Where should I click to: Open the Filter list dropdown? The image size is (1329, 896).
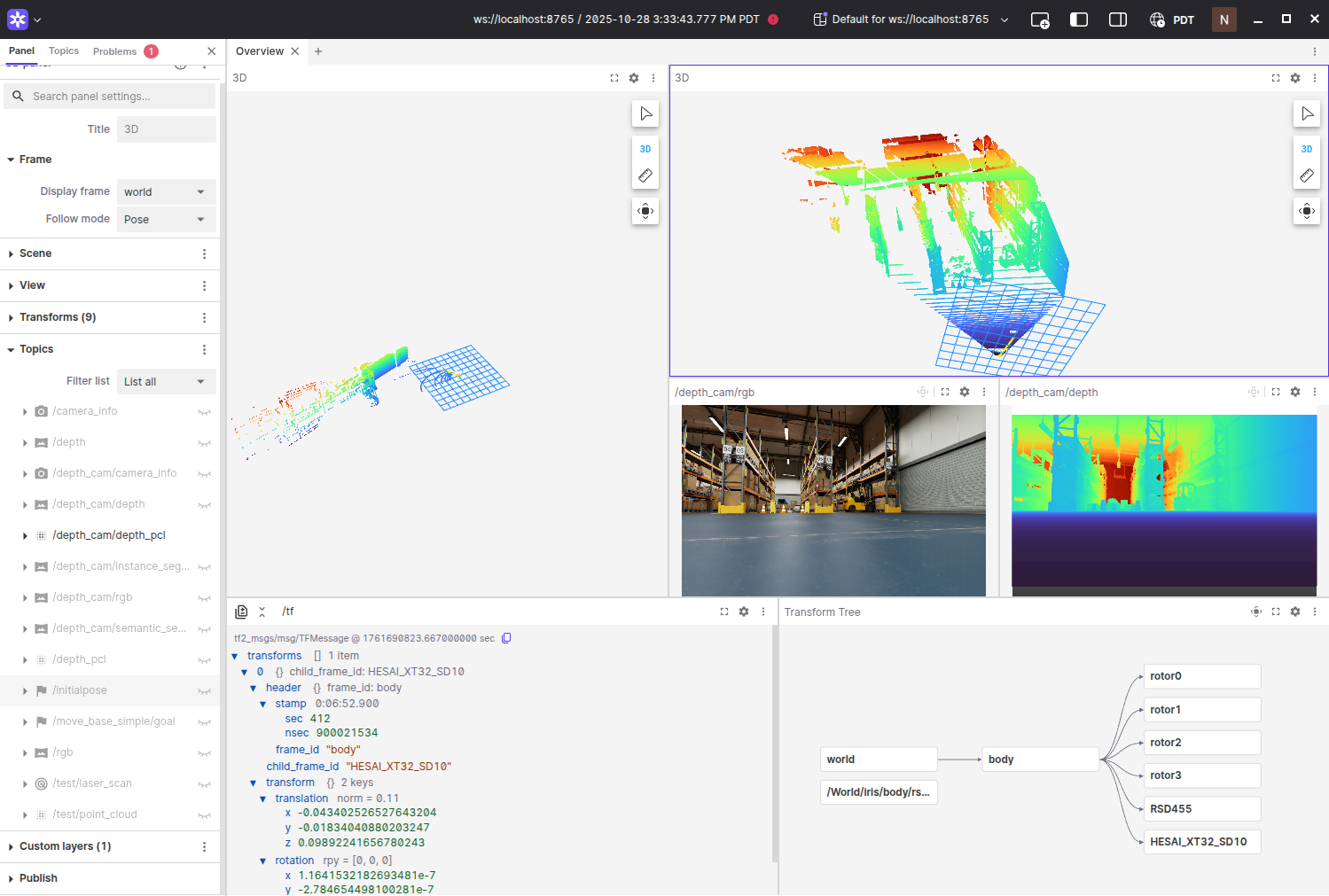click(x=166, y=382)
